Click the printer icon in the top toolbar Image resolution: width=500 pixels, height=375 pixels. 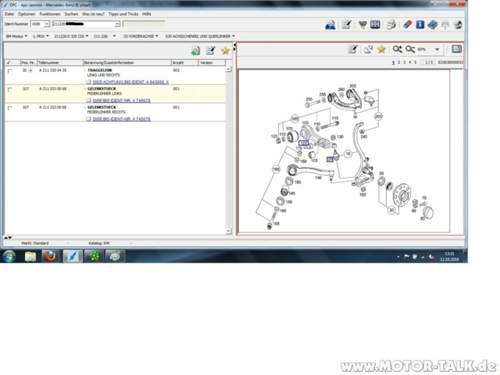coord(391,25)
